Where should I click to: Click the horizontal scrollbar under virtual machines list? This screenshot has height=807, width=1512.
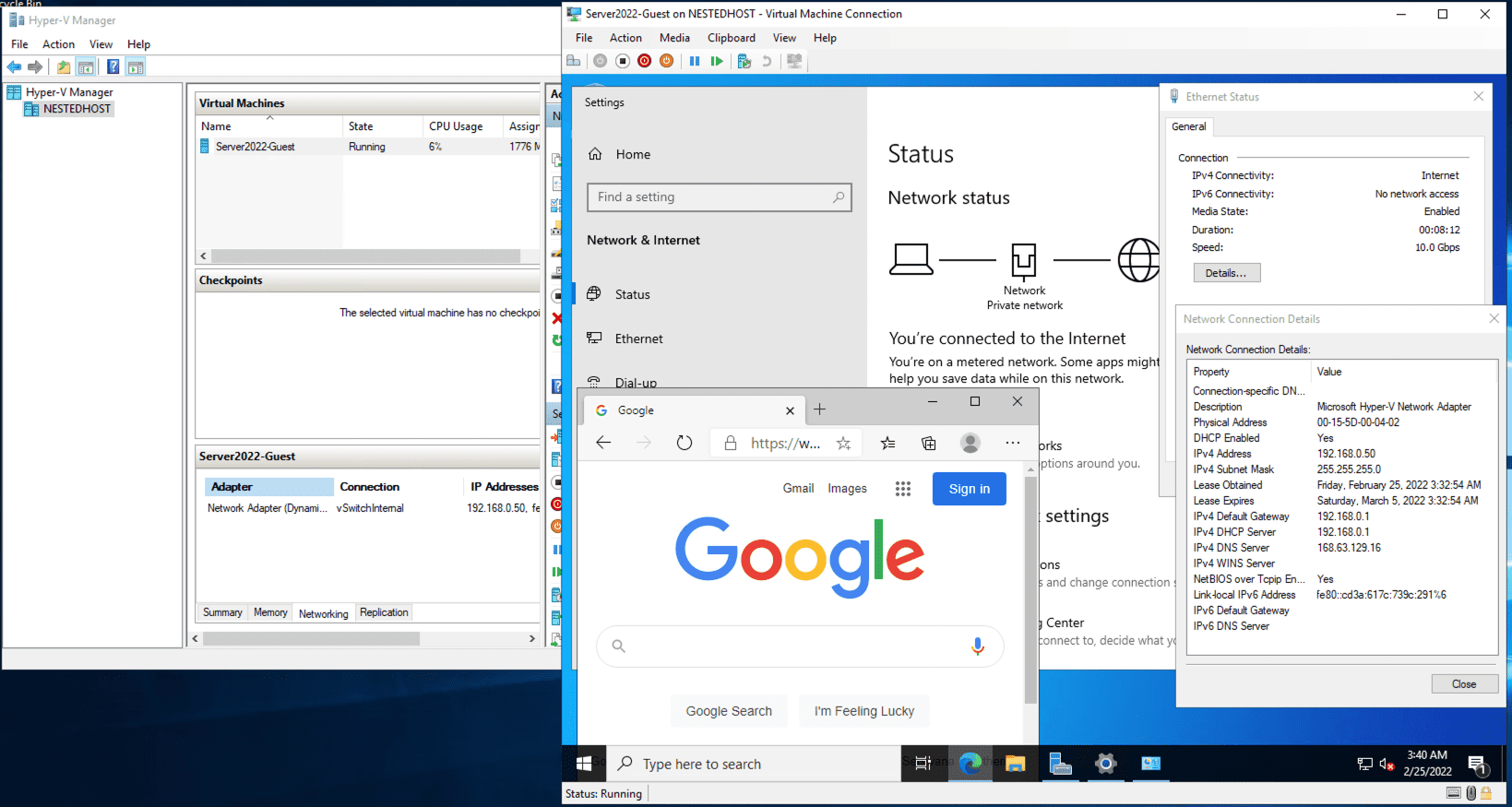tap(366, 255)
